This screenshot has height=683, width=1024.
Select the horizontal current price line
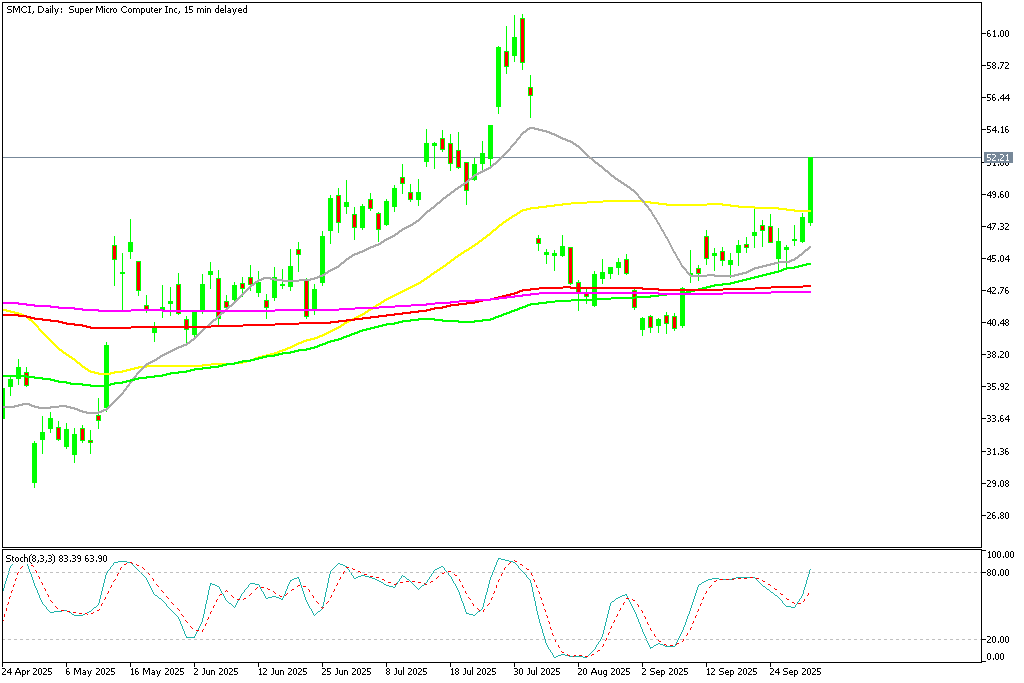point(300,157)
